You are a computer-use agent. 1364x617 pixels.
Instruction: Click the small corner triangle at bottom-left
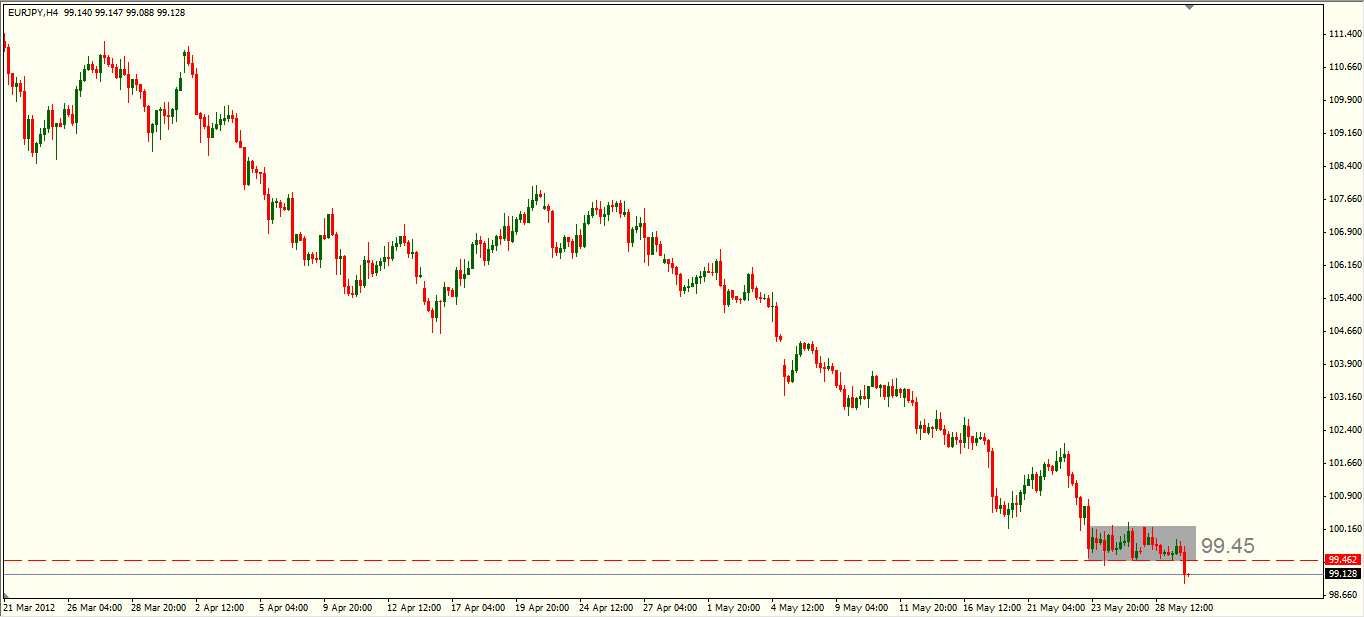[x=6, y=596]
